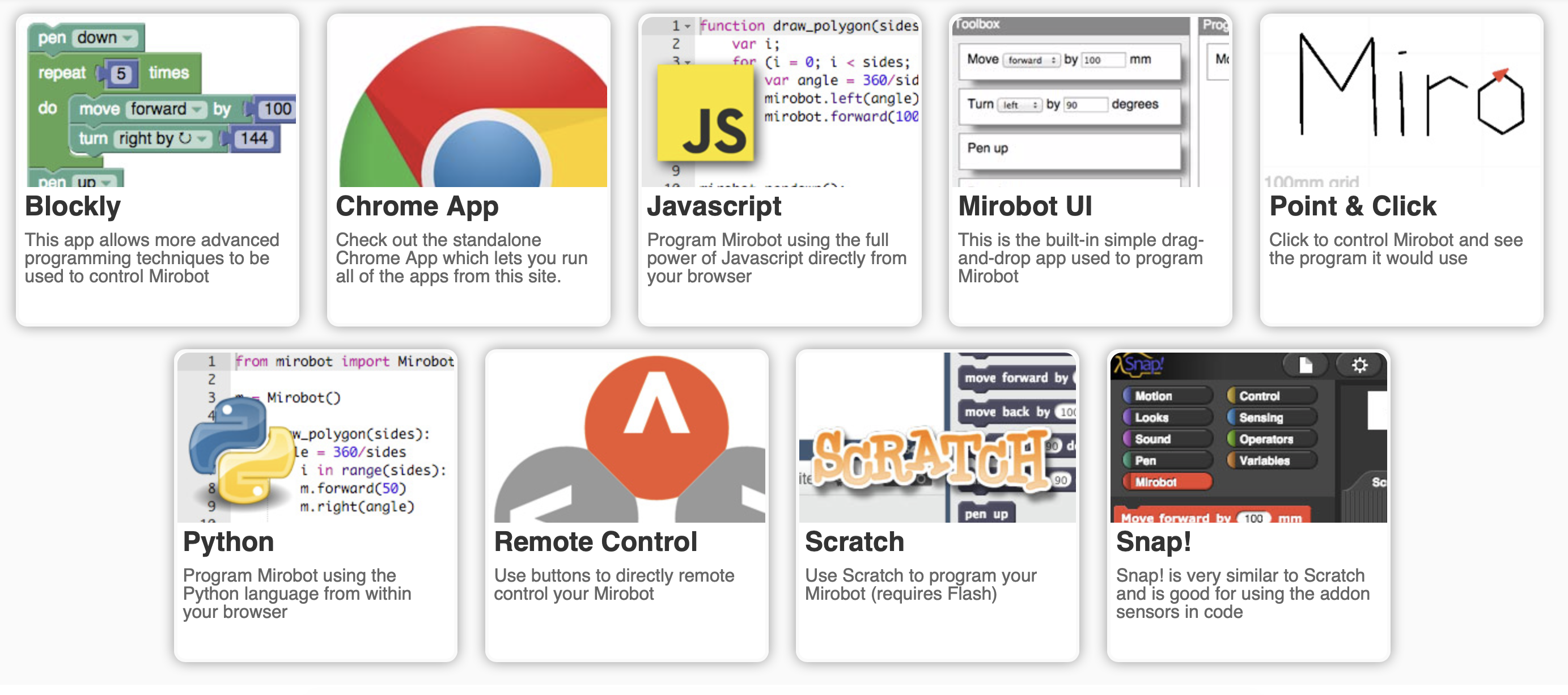Expand the move forward dropdown in Blockly image
This screenshot has width=1568, height=695.
click(167, 109)
